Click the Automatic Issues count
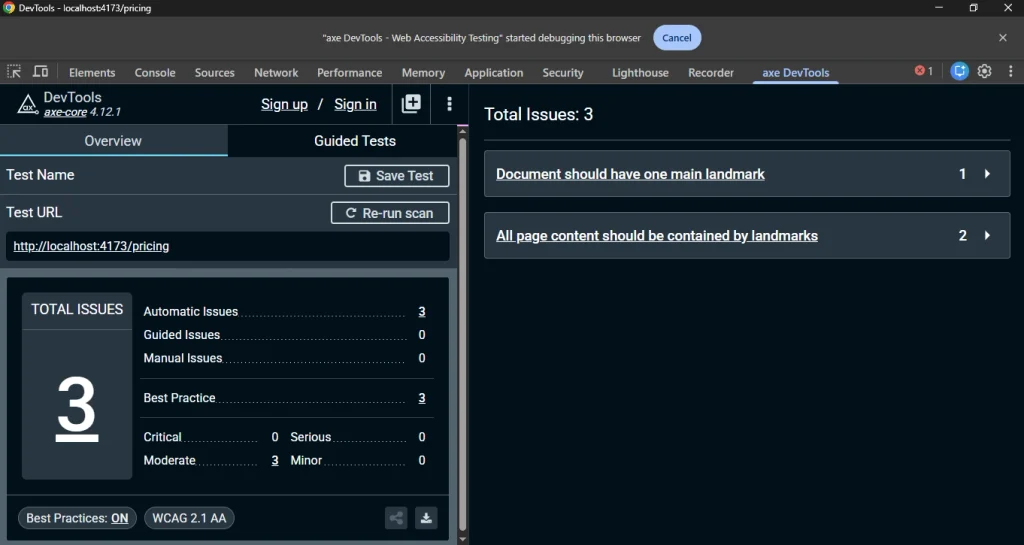The width and height of the screenshot is (1024, 545). click(x=422, y=311)
